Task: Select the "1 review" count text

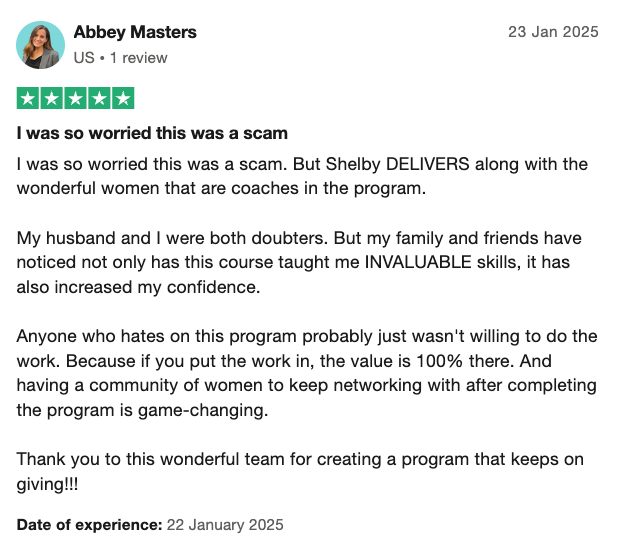Action: pos(139,58)
